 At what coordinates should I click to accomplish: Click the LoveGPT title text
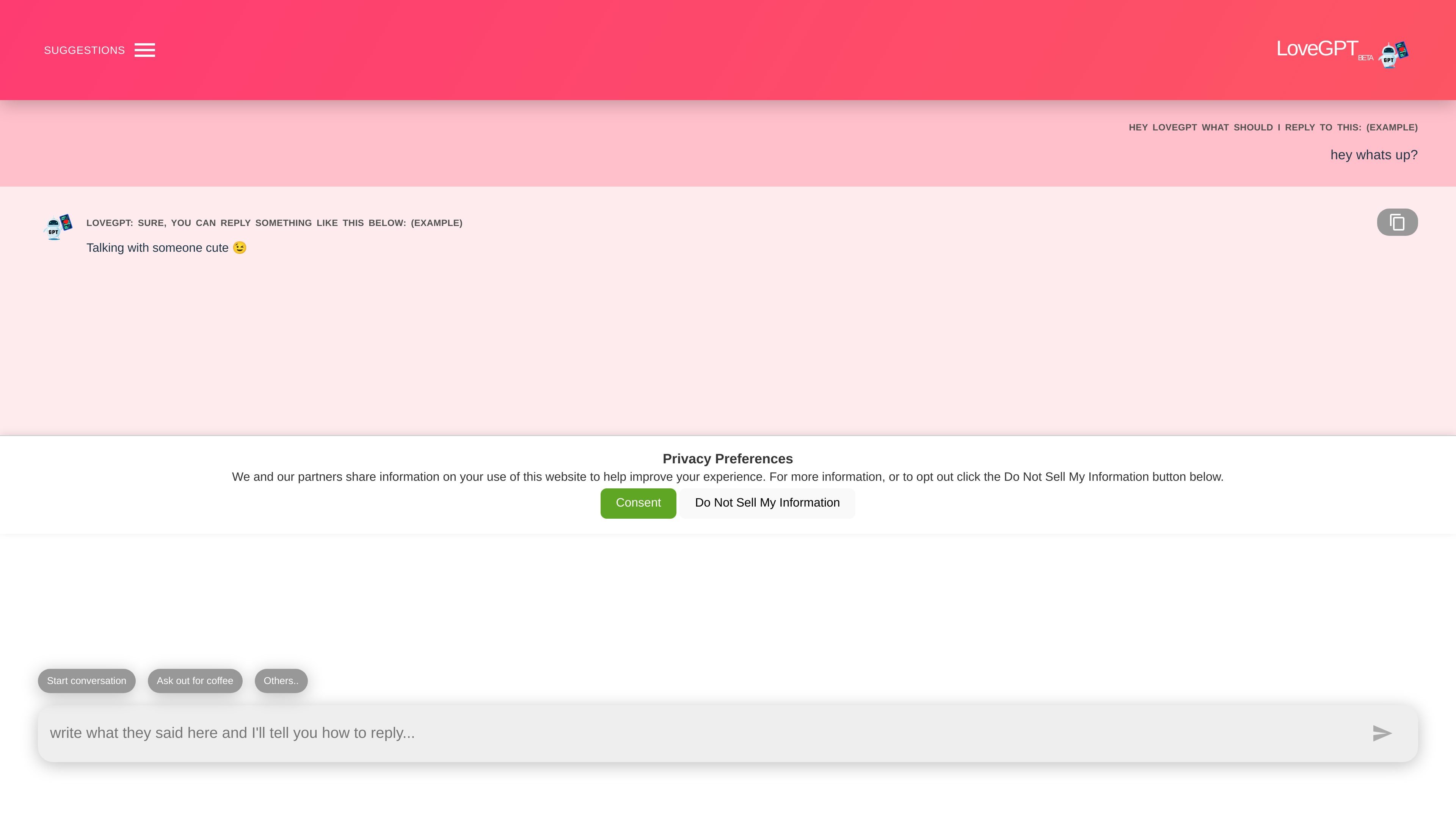point(1317,49)
